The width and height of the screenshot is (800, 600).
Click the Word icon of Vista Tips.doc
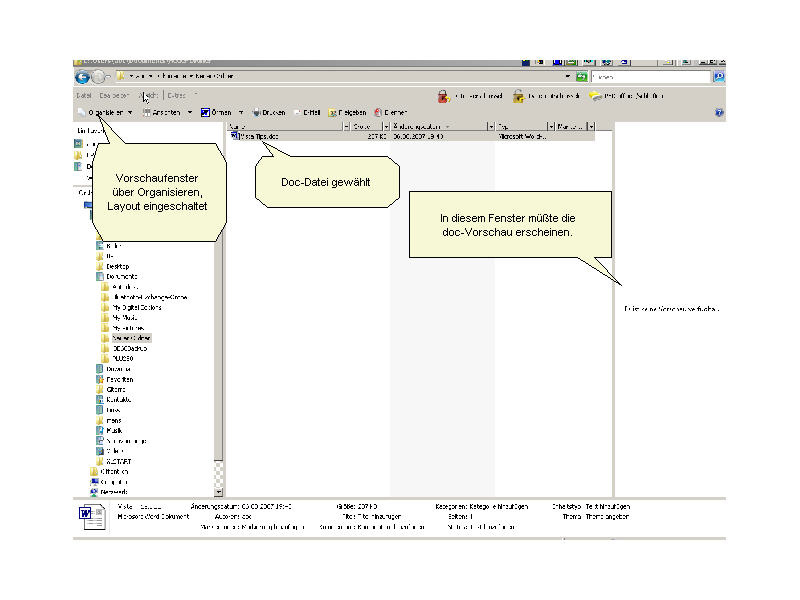coord(235,136)
